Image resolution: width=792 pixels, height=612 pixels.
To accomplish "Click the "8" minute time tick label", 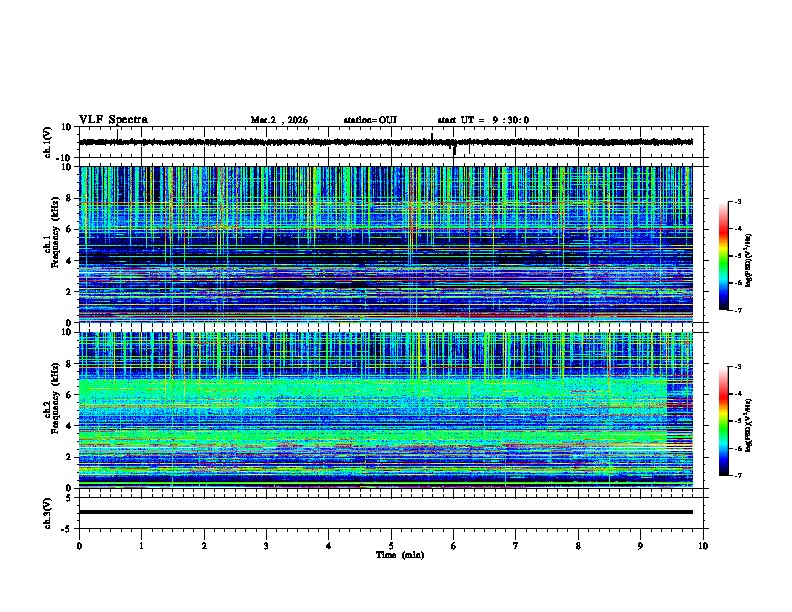I will click(578, 546).
